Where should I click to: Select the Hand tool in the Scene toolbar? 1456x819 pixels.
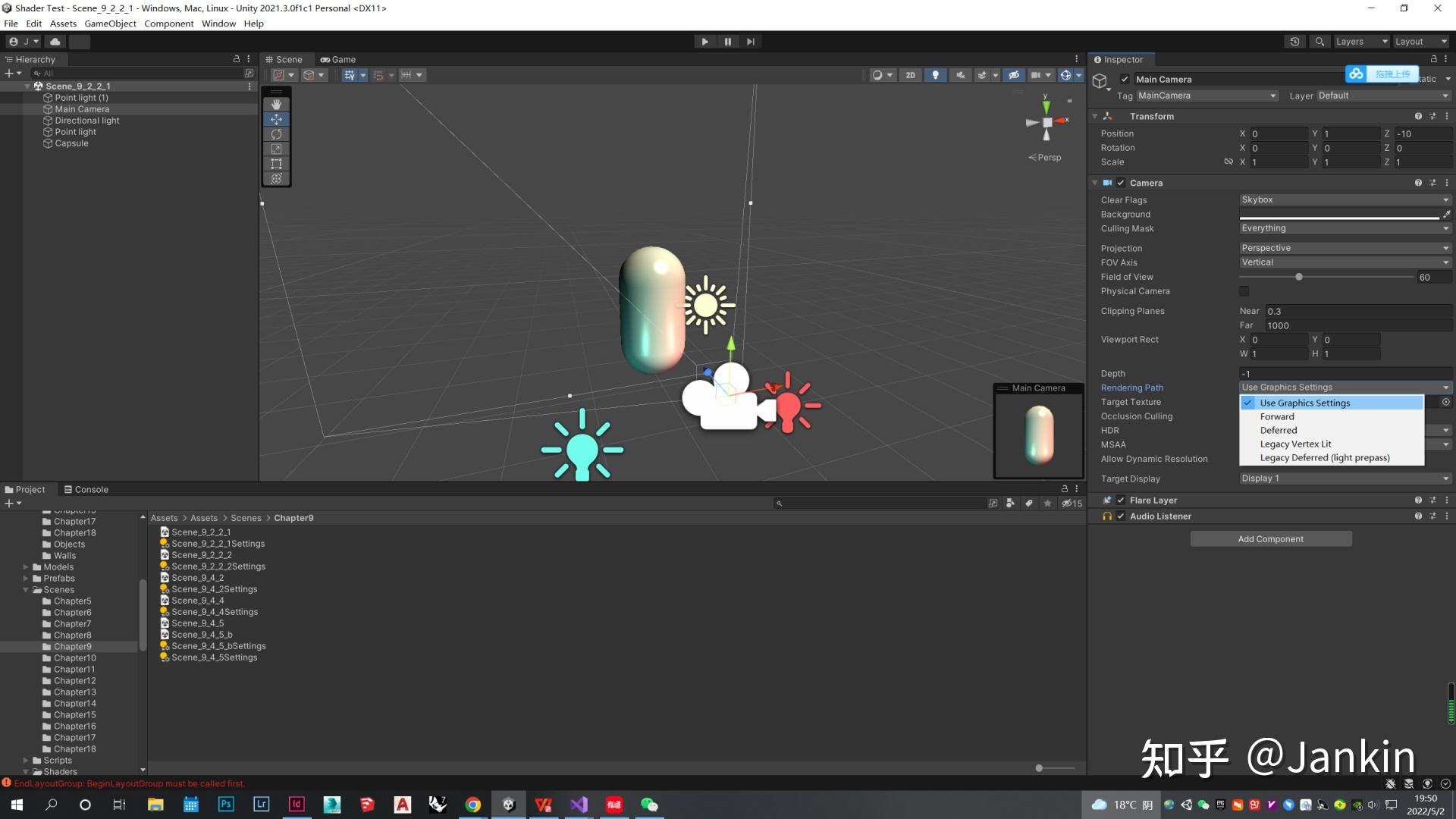276,104
